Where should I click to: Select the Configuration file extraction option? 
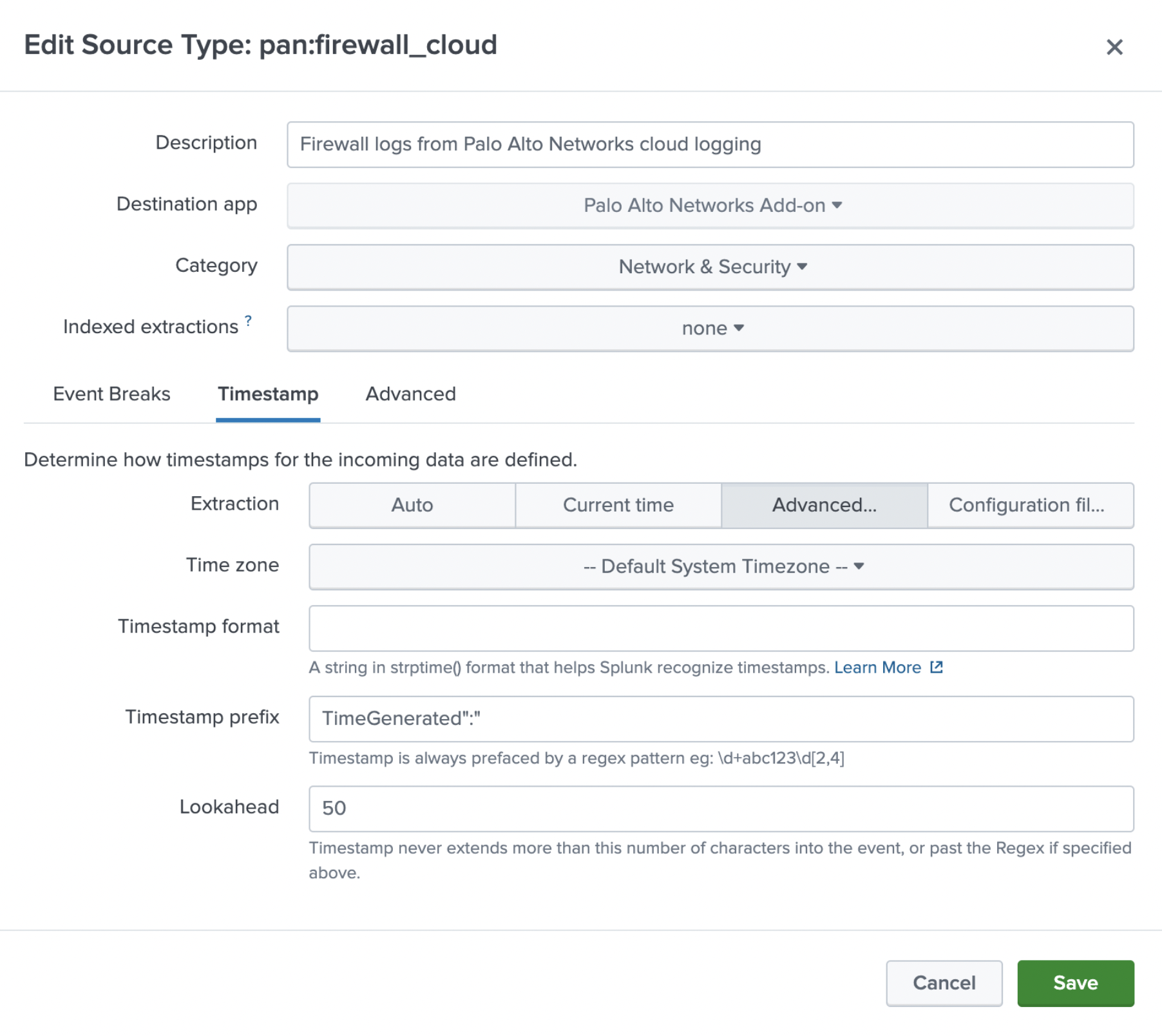coord(1030,505)
